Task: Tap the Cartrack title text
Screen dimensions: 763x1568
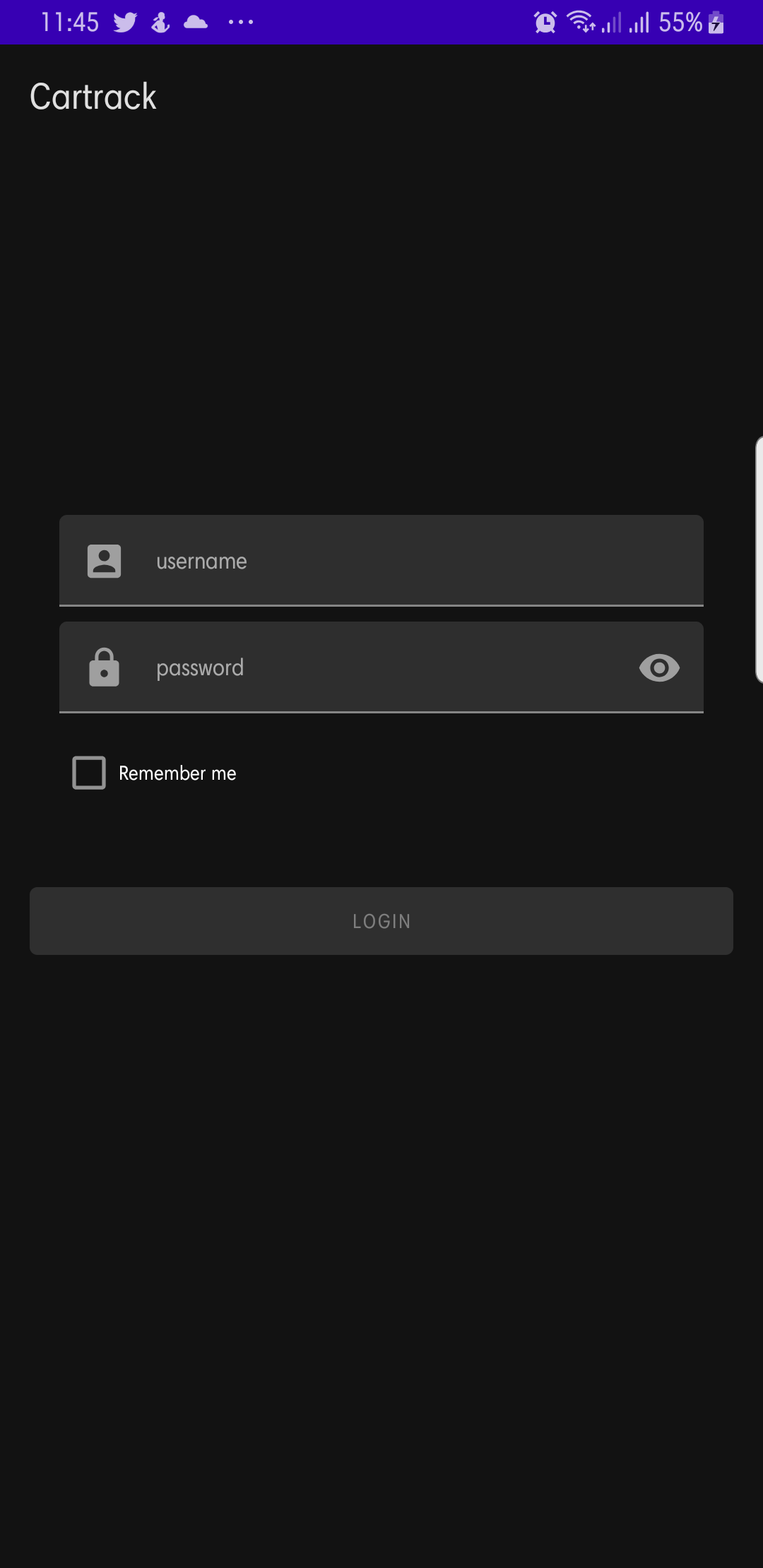Action: click(x=93, y=97)
